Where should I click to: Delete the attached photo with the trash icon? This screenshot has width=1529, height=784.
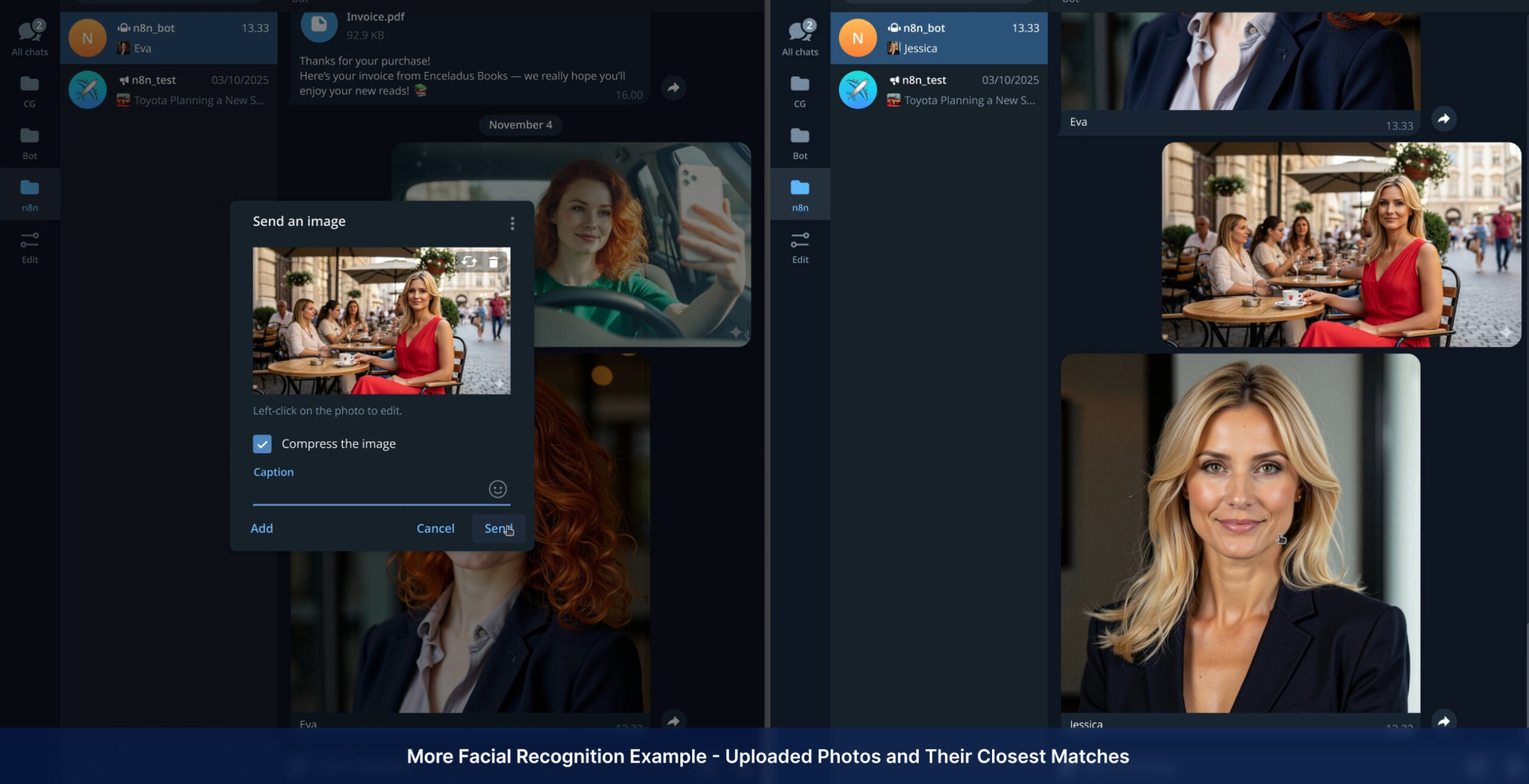pyautogui.click(x=493, y=262)
